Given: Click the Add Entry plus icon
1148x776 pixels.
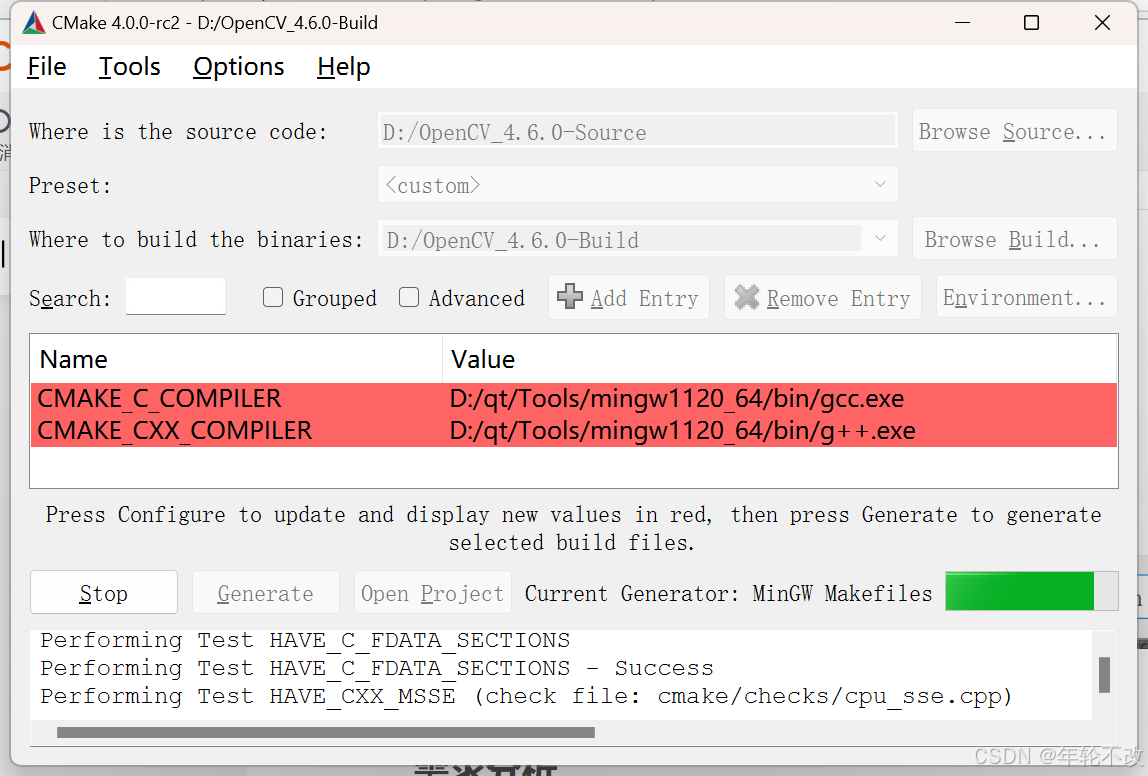Looking at the screenshot, I should (x=569, y=297).
